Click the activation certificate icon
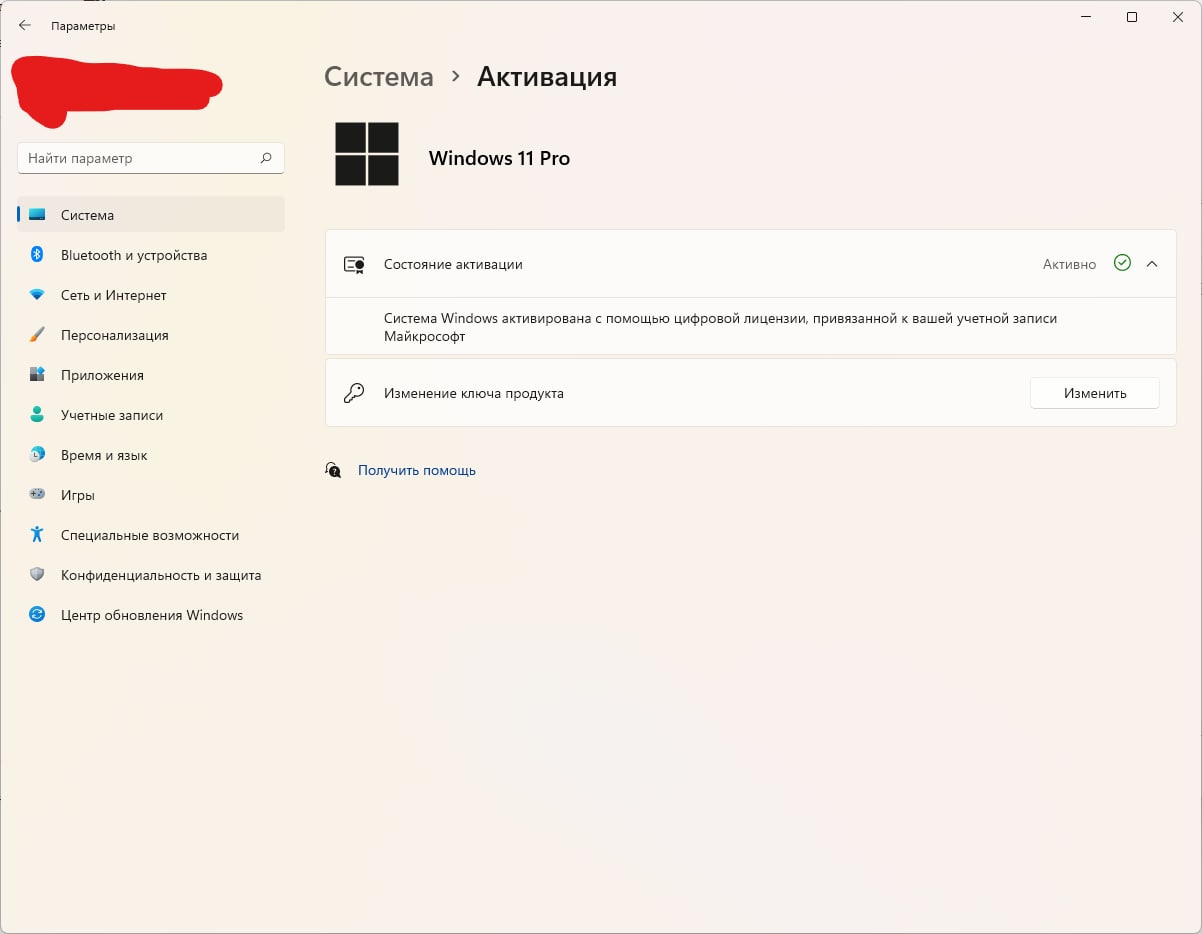The image size is (1202, 934). 354,265
